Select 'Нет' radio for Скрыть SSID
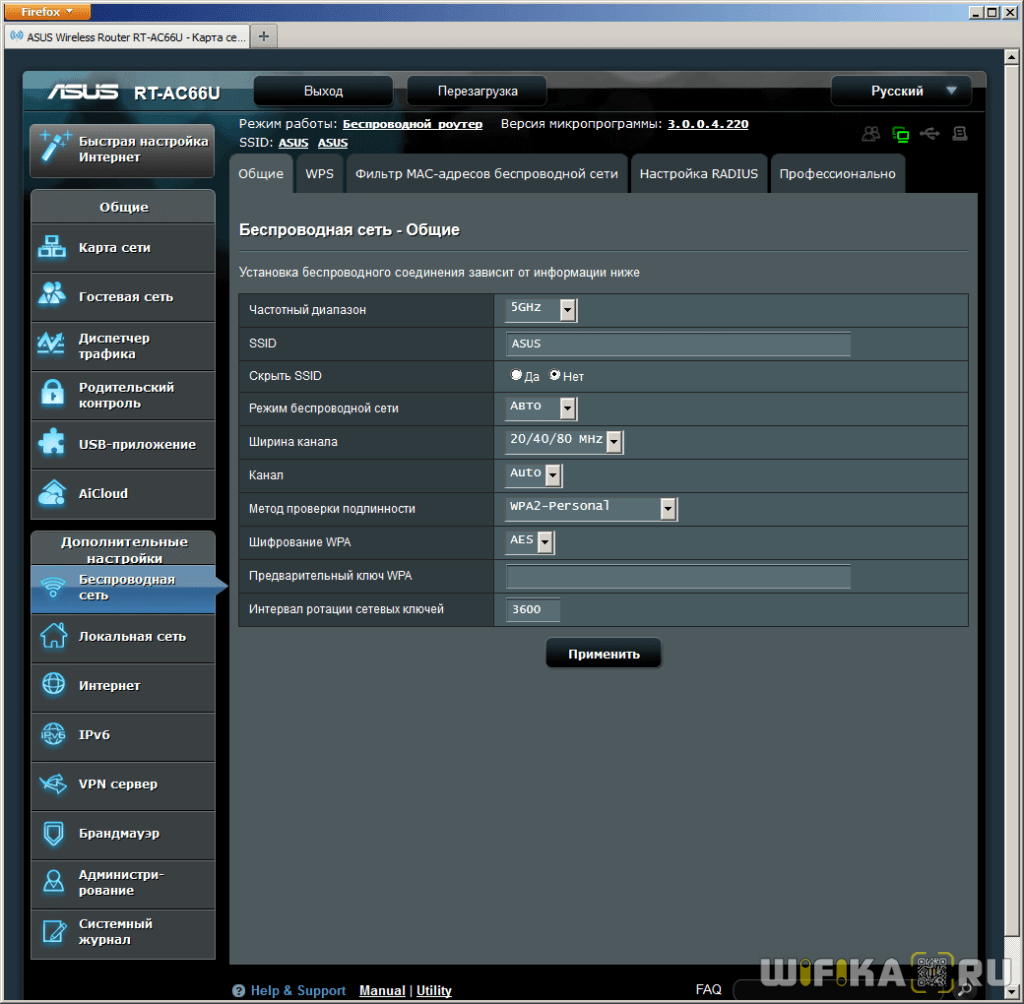 [555, 376]
